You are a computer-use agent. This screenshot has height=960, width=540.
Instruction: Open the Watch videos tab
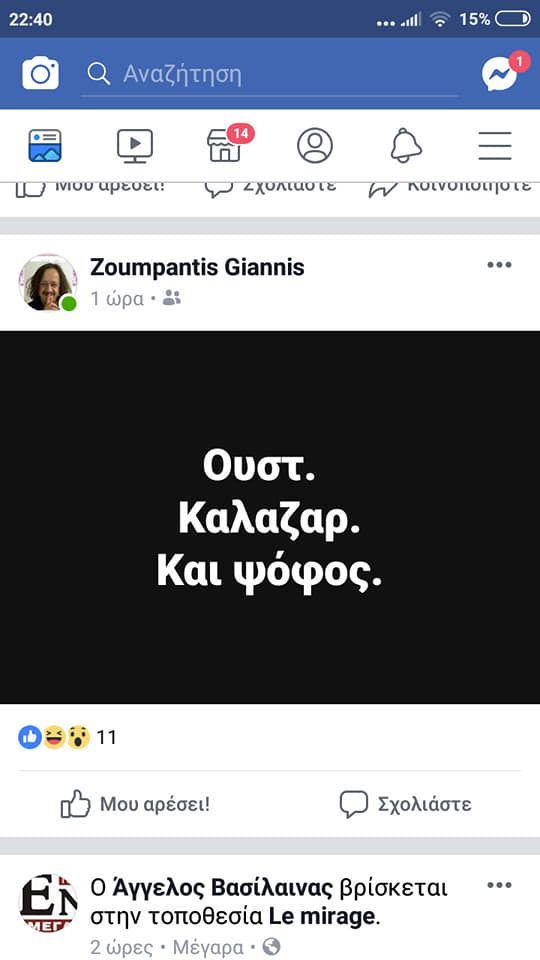click(135, 146)
